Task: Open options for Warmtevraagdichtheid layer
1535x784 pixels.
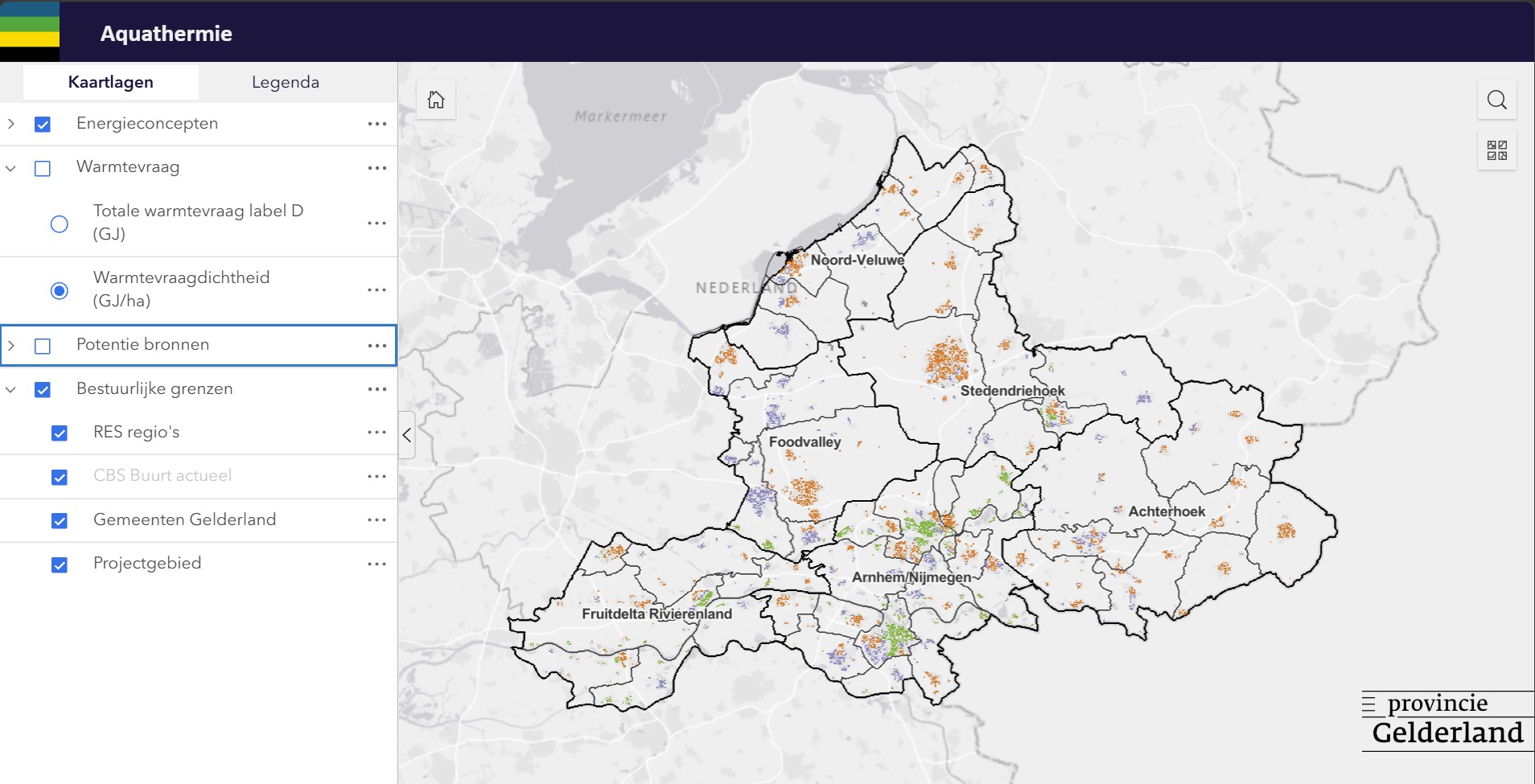Action: click(x=377, y=289)
